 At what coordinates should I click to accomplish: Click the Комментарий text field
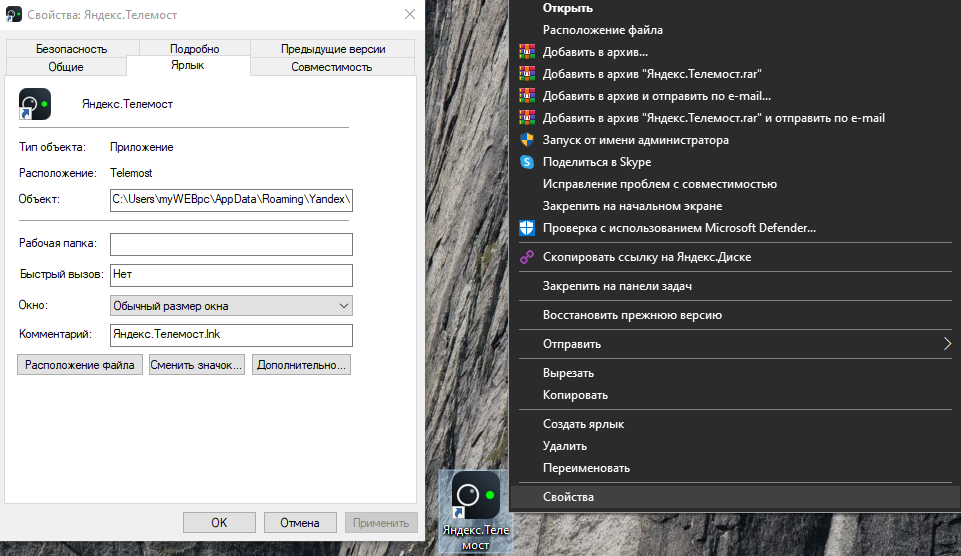point(231,335)
